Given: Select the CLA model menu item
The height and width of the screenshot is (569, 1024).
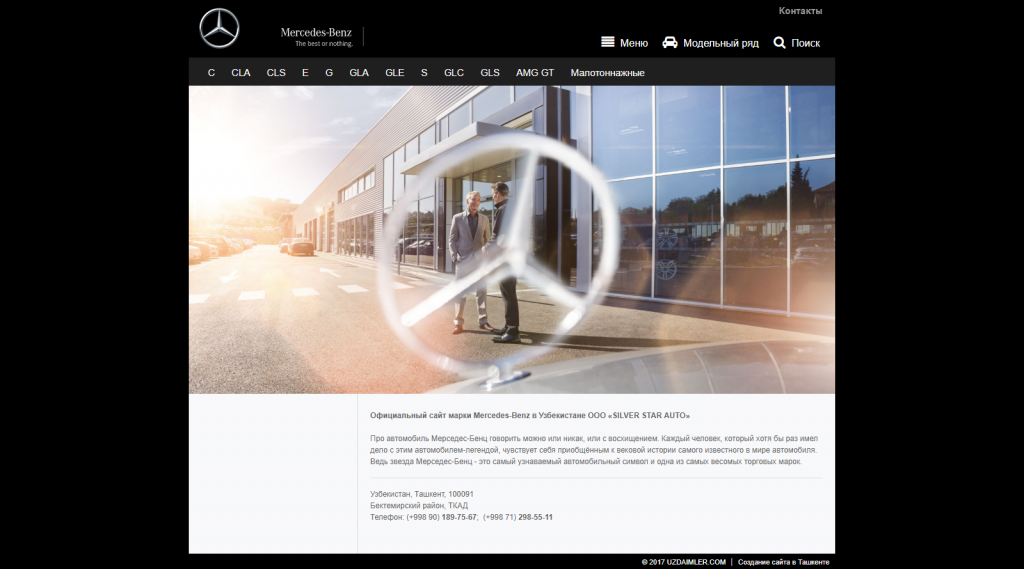Looking at the screenshot, I should click(240, 73).
